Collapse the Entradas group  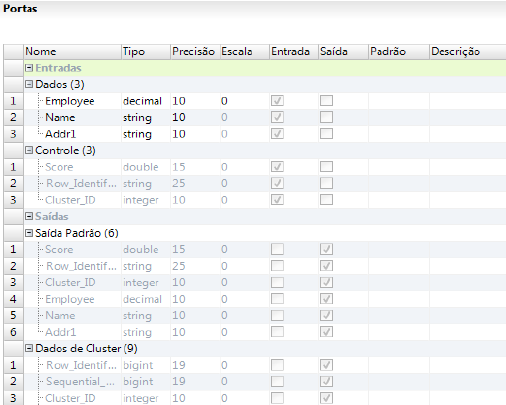29,68
